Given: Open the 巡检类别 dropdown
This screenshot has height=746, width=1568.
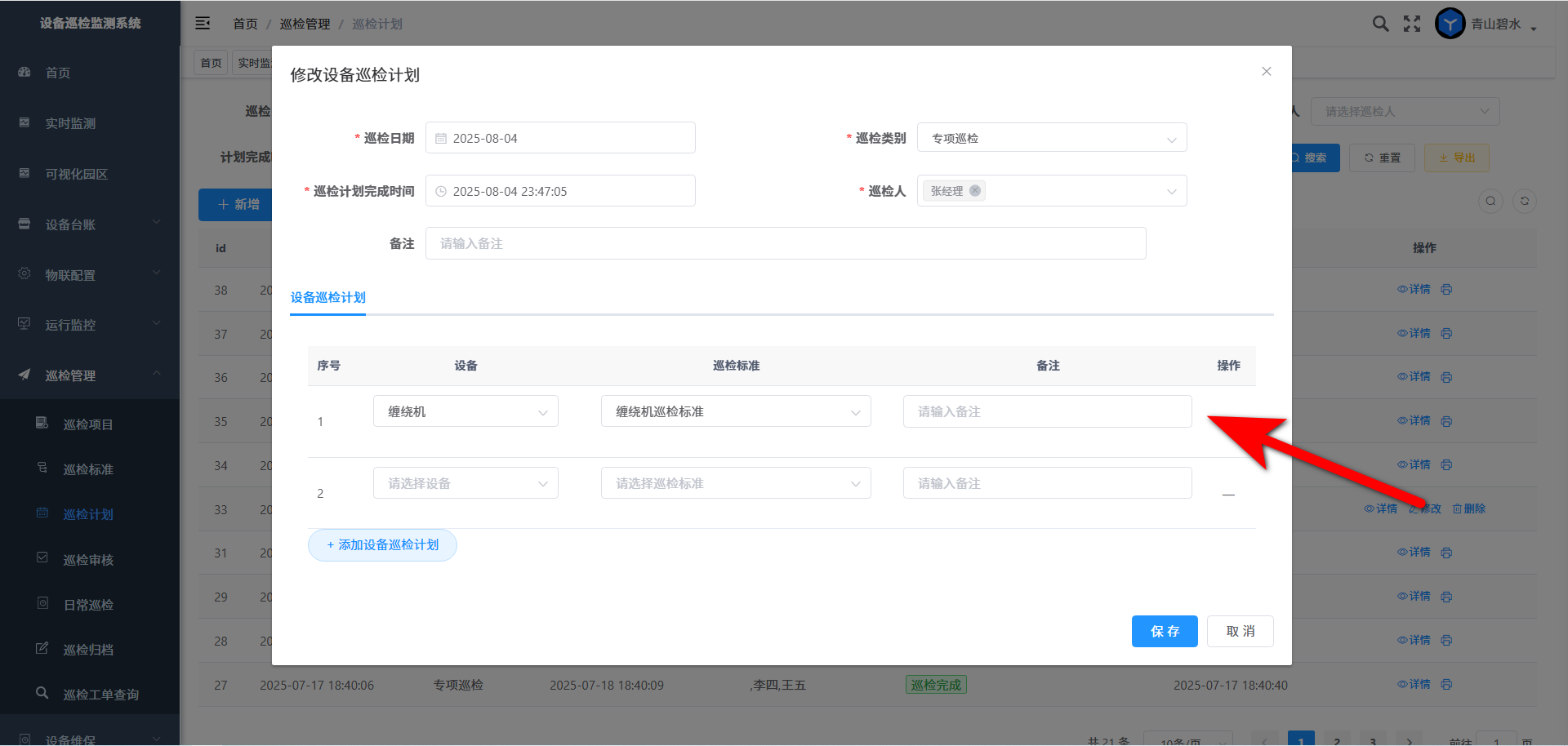Looking at the screenshot, I should click(x=1051, y=138).
